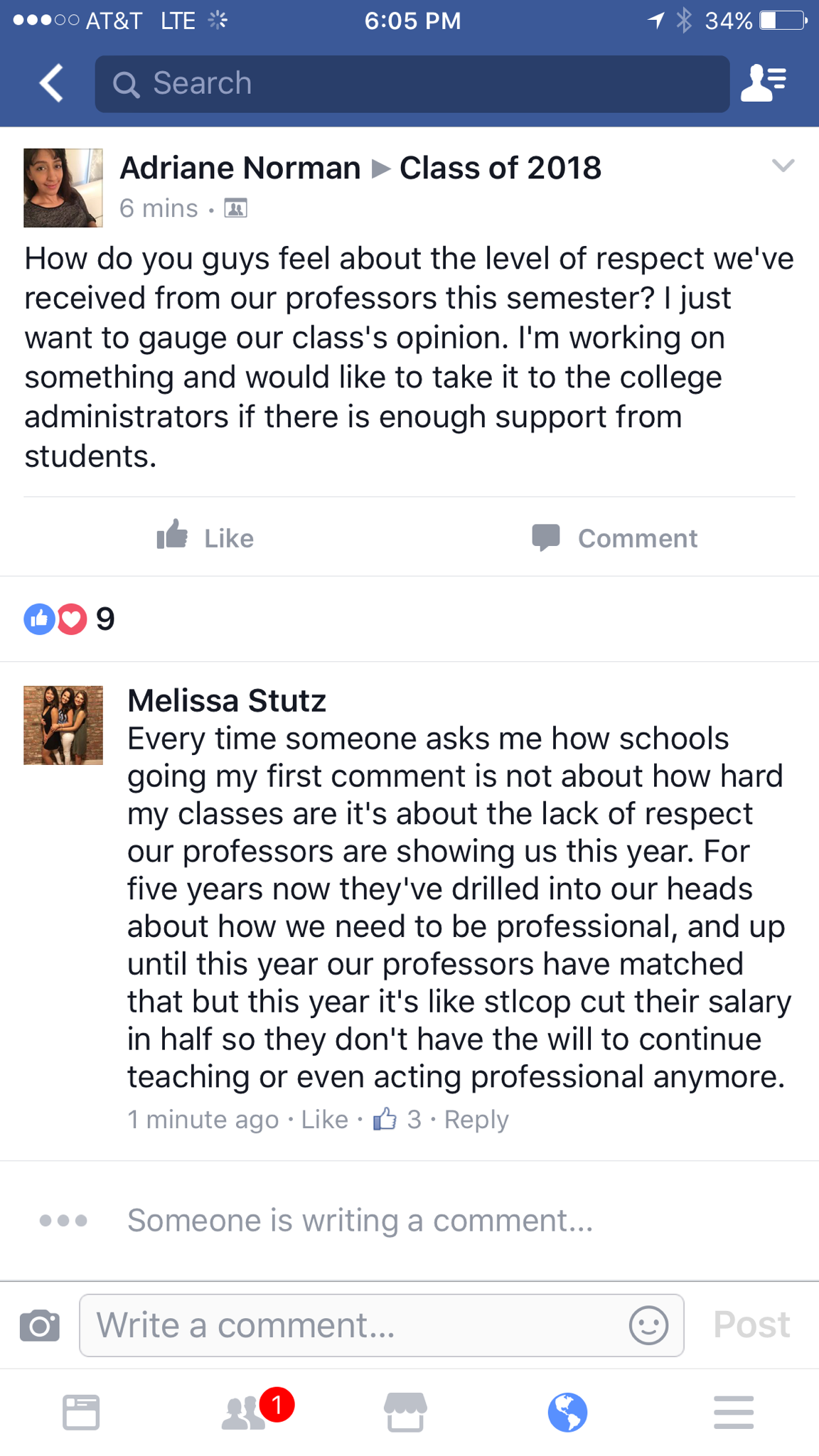
Task: Reply to Melissa Stutz's comment
Action: point(476,1120)
